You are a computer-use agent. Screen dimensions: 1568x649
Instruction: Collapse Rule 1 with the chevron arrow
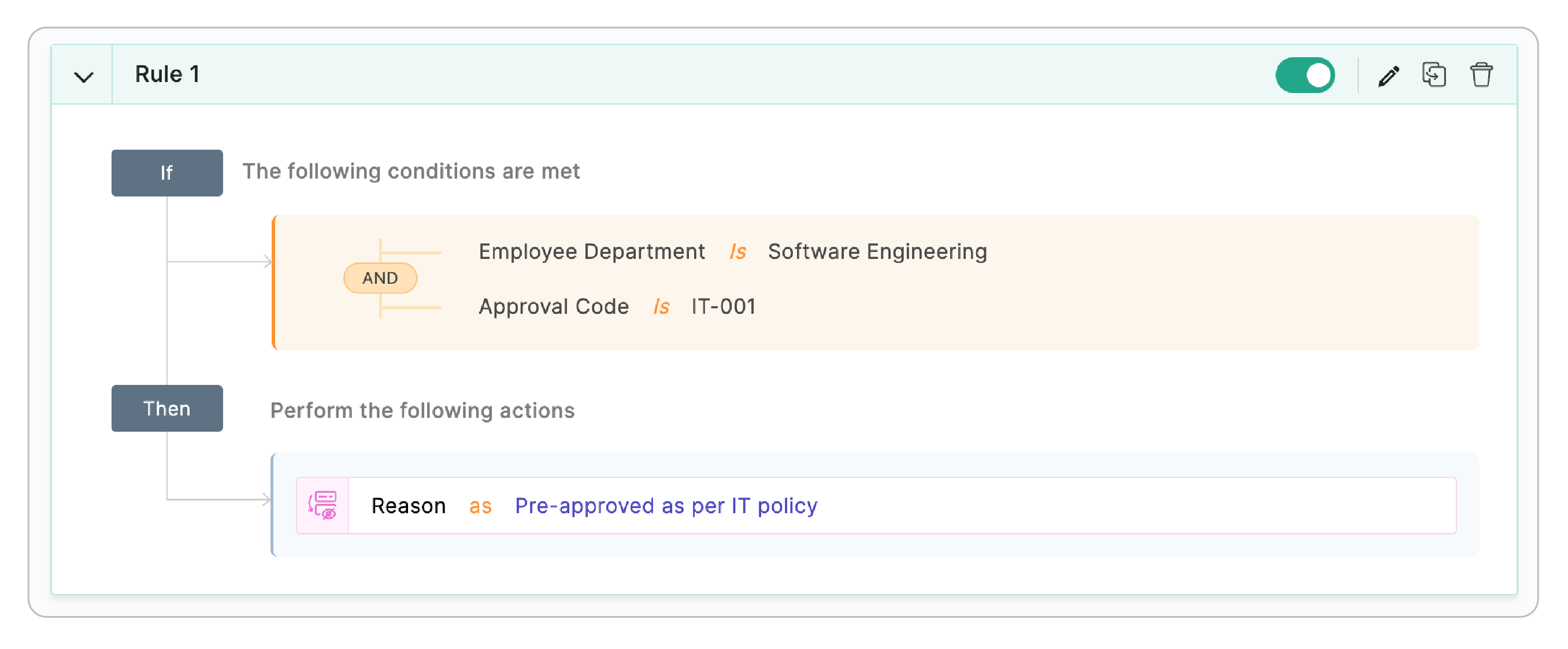(83, 76)
